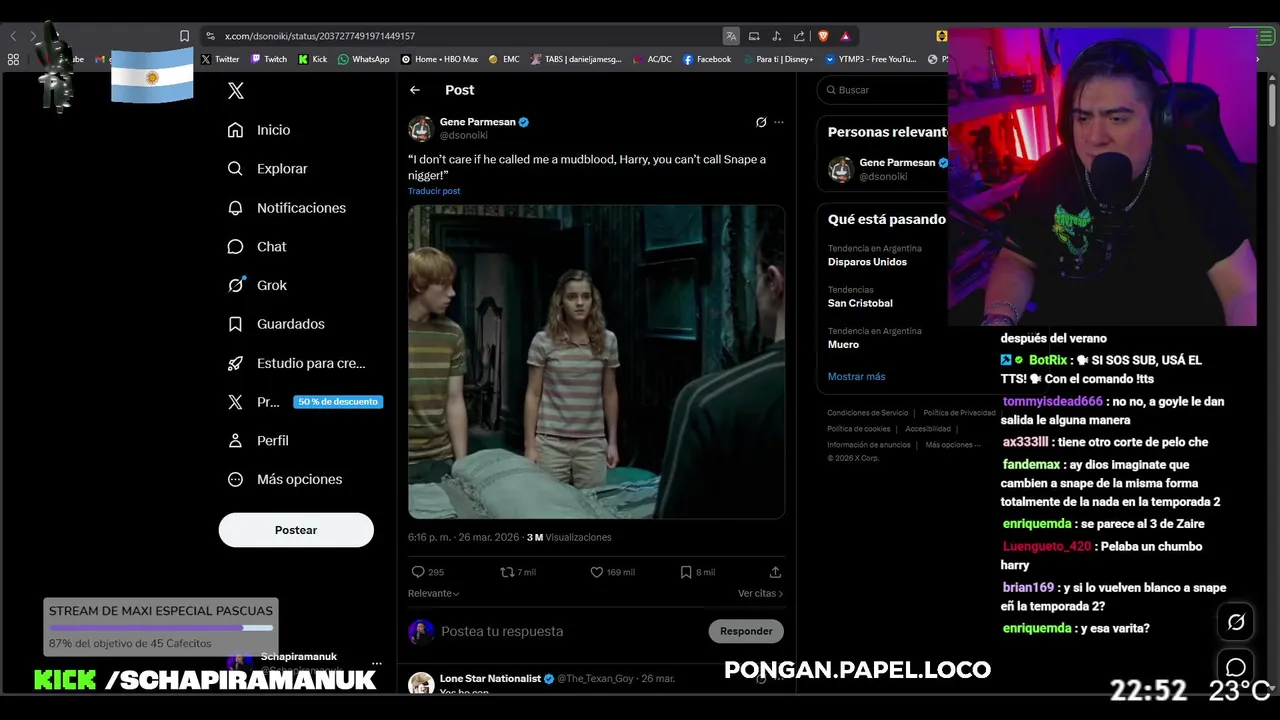Like the post via heart icon
This screenshot has width=1280, height=720.
point(596,572)
